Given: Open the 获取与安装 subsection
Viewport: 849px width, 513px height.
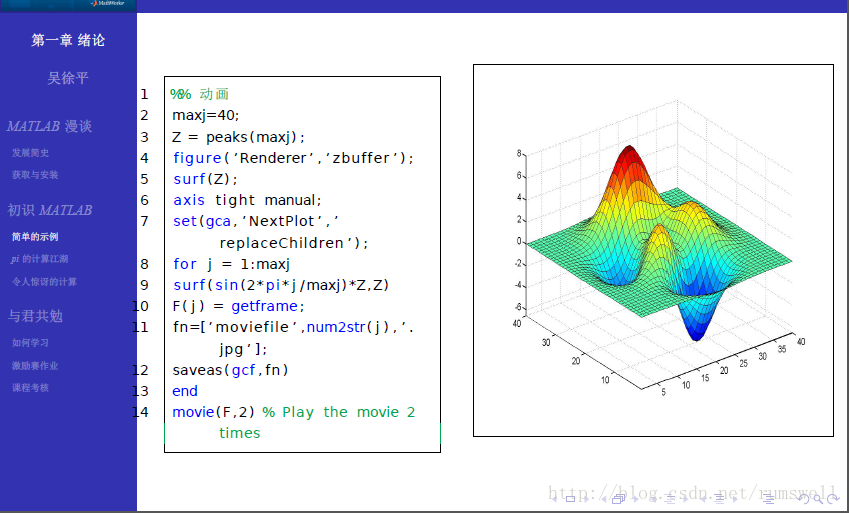Looking at the screenshot, I should [x=35, y=175].
